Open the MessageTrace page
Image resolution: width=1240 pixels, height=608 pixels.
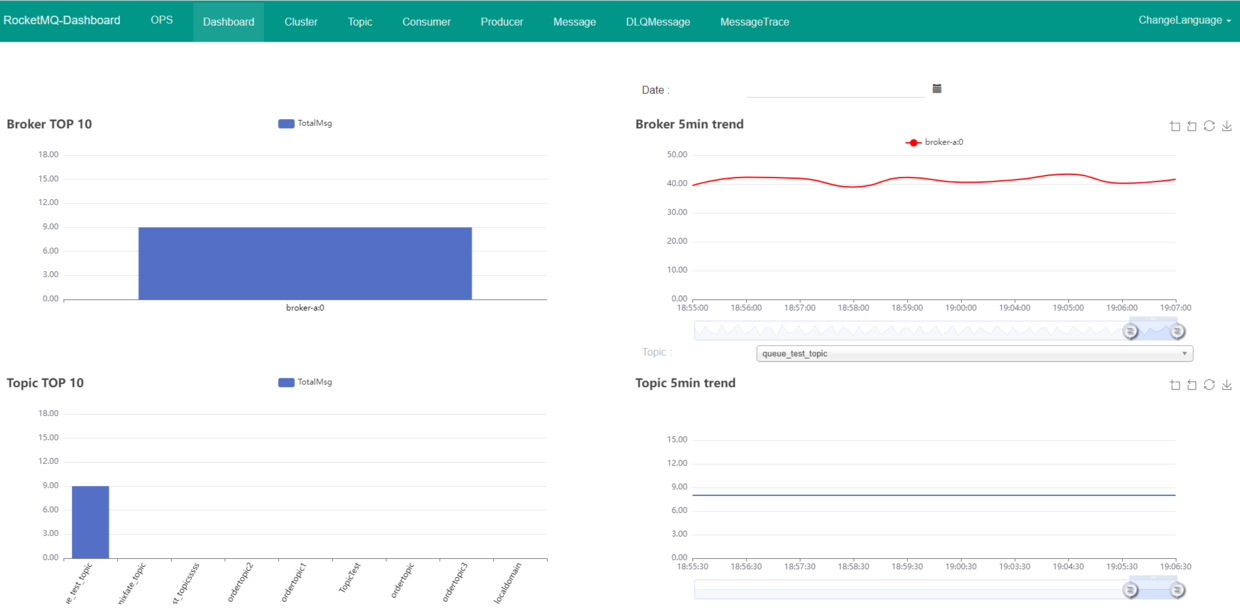(755, 21)
